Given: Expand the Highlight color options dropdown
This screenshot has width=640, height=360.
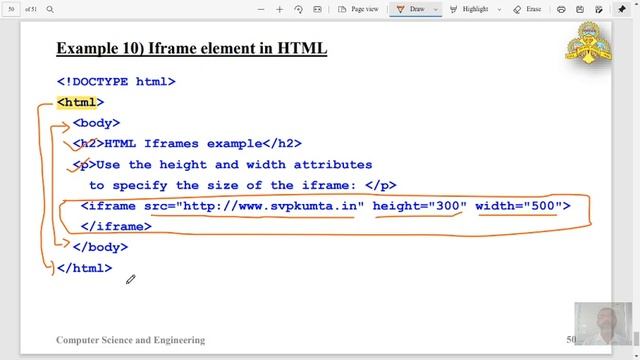Looking at the screenshot, I should coord(499,9).
